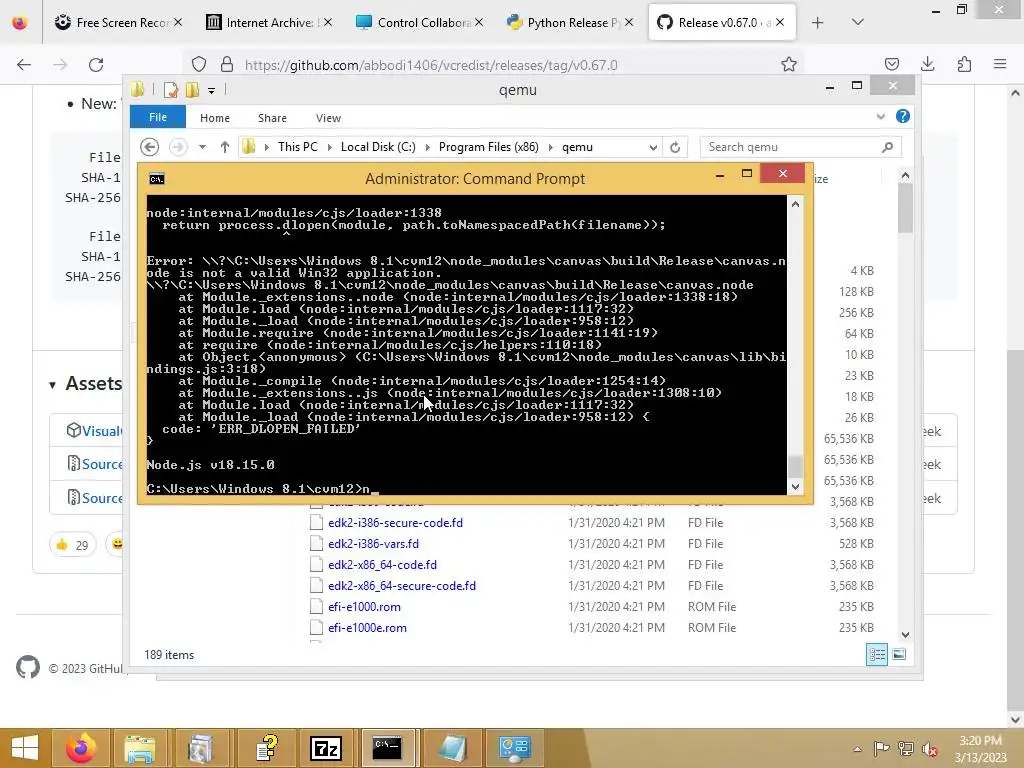Open the Windows Start button
The image size is (1024, 768).
tap(25, 748)
